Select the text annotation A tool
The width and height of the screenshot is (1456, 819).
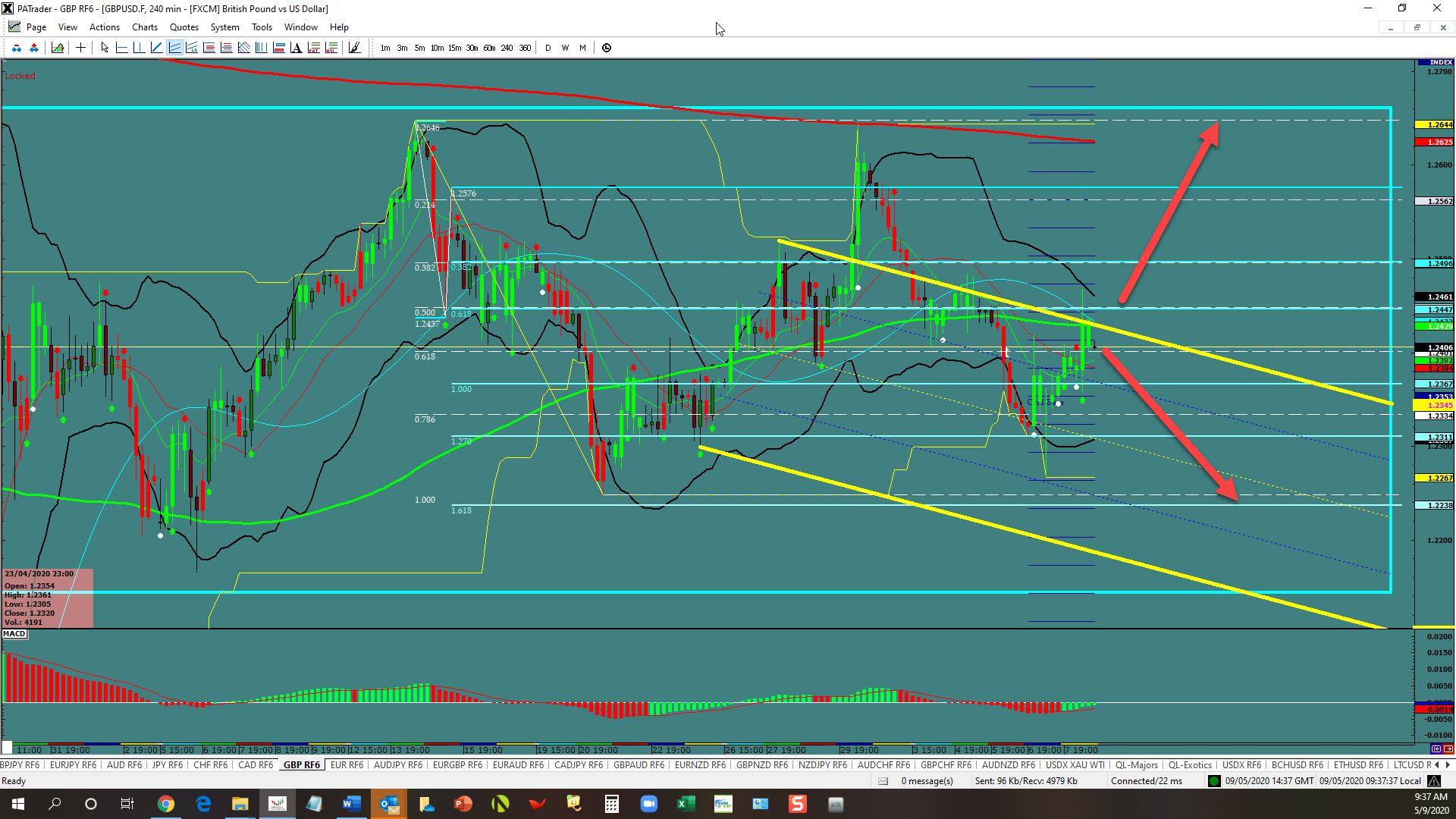[296, 48]
